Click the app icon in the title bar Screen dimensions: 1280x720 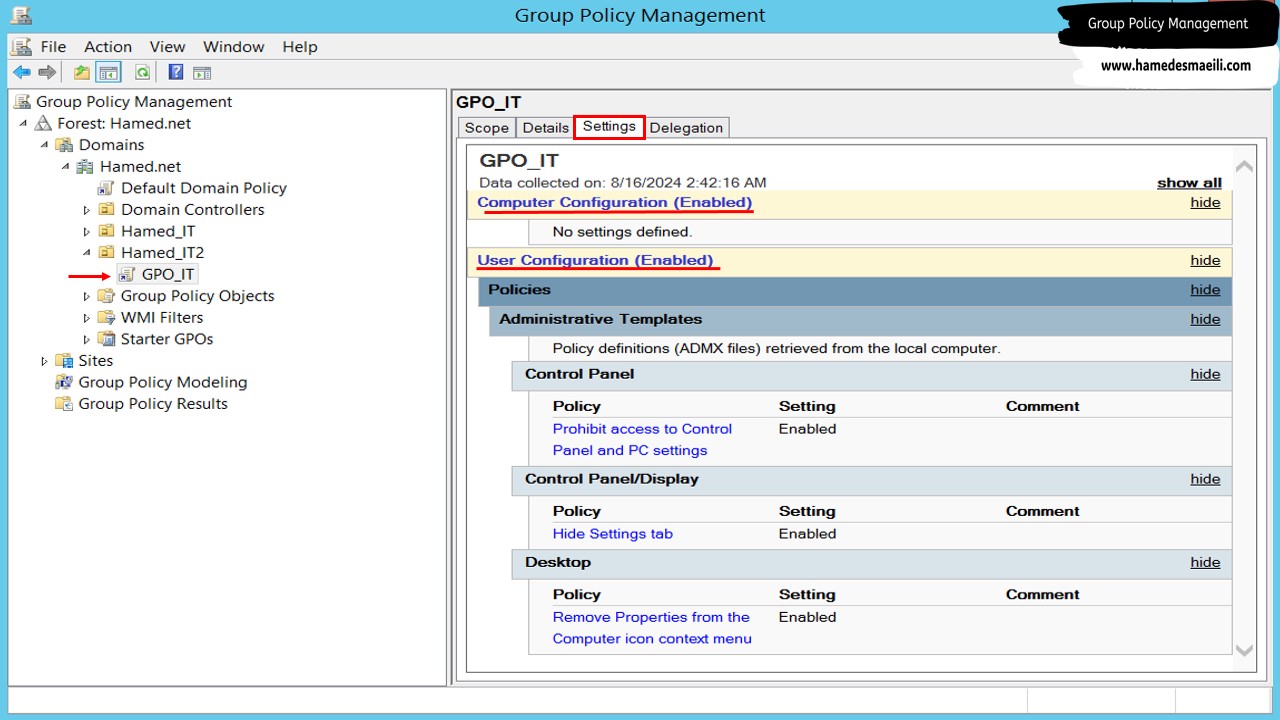[21, 14]
